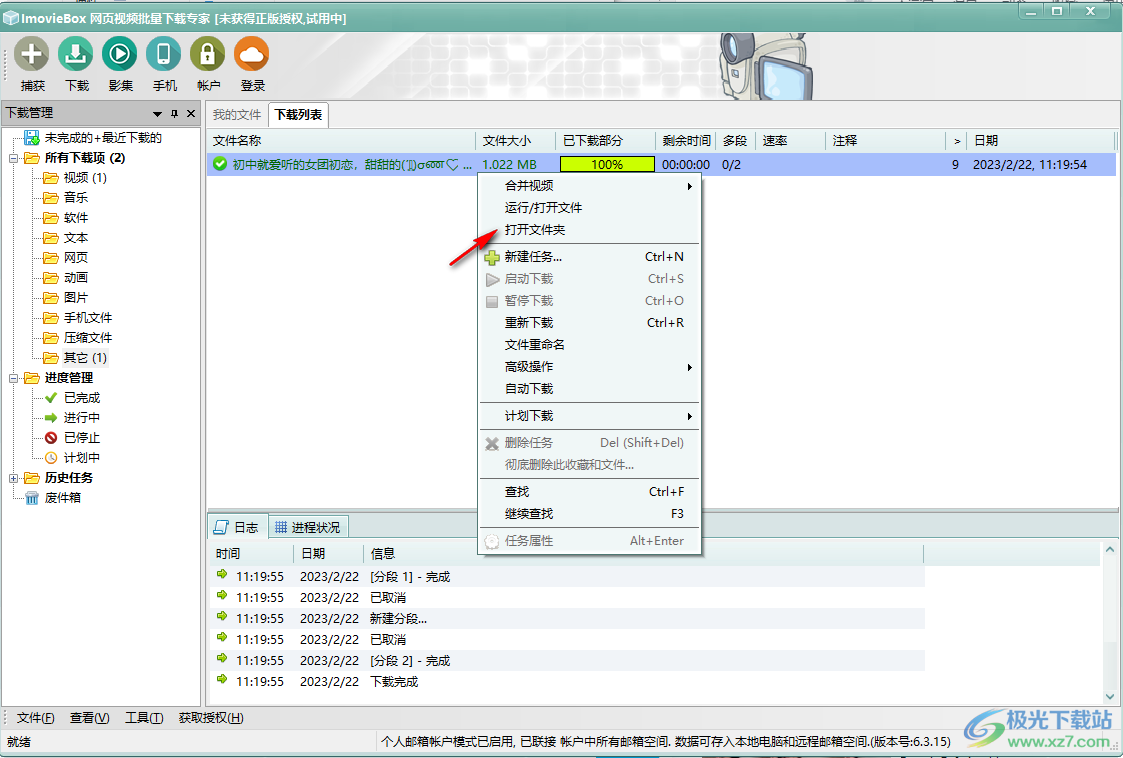Sort by 文件名称 column header

342,140
